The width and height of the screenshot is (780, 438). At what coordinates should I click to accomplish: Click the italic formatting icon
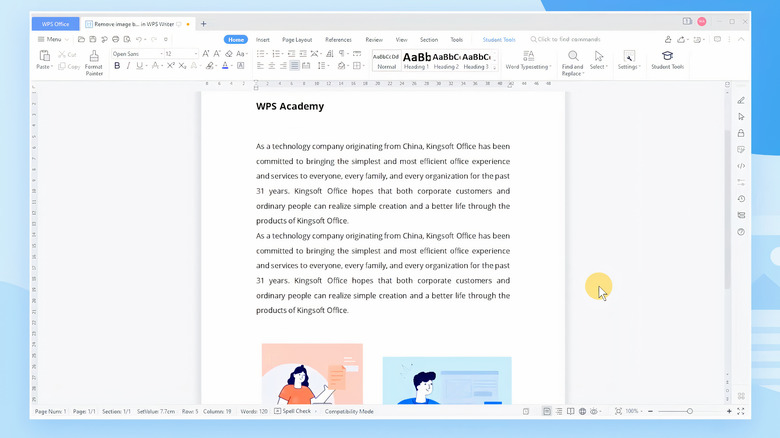coord(129,66)
